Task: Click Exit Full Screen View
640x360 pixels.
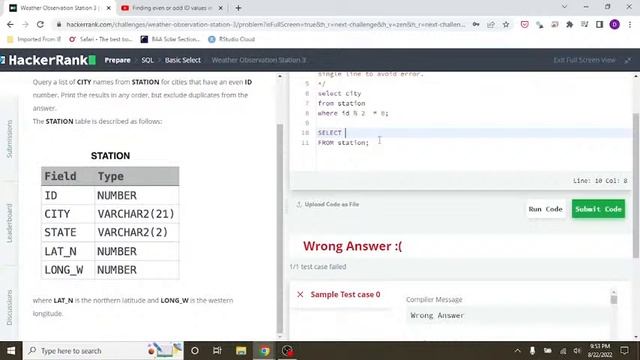Action: 584,60
